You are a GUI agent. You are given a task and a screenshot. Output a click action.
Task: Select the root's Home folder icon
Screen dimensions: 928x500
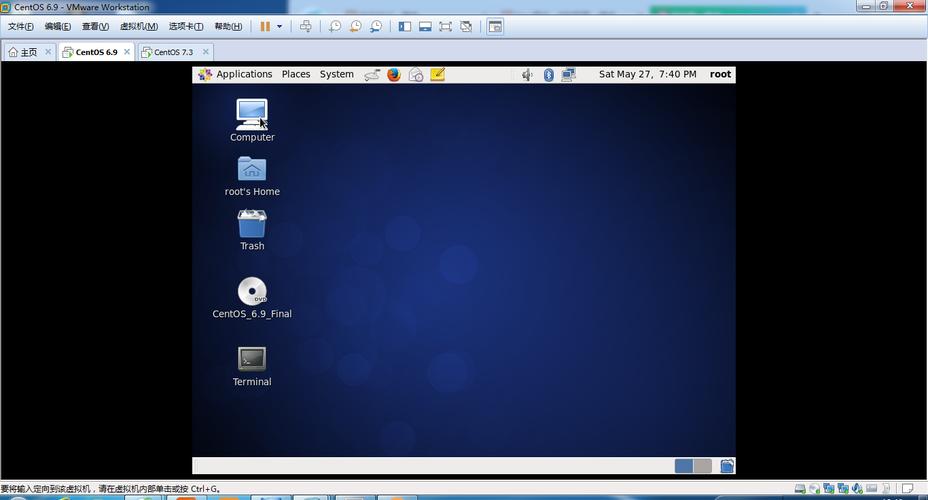252,176
